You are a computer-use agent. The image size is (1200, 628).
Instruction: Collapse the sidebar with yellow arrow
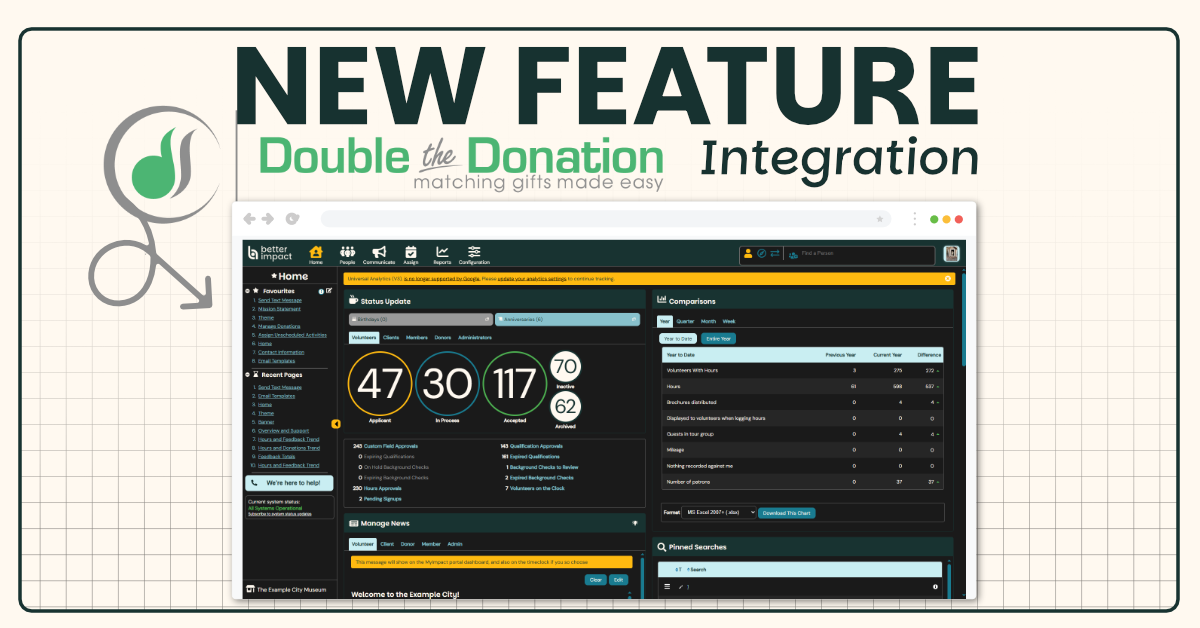pyautogui.click(x=337, y=424)
